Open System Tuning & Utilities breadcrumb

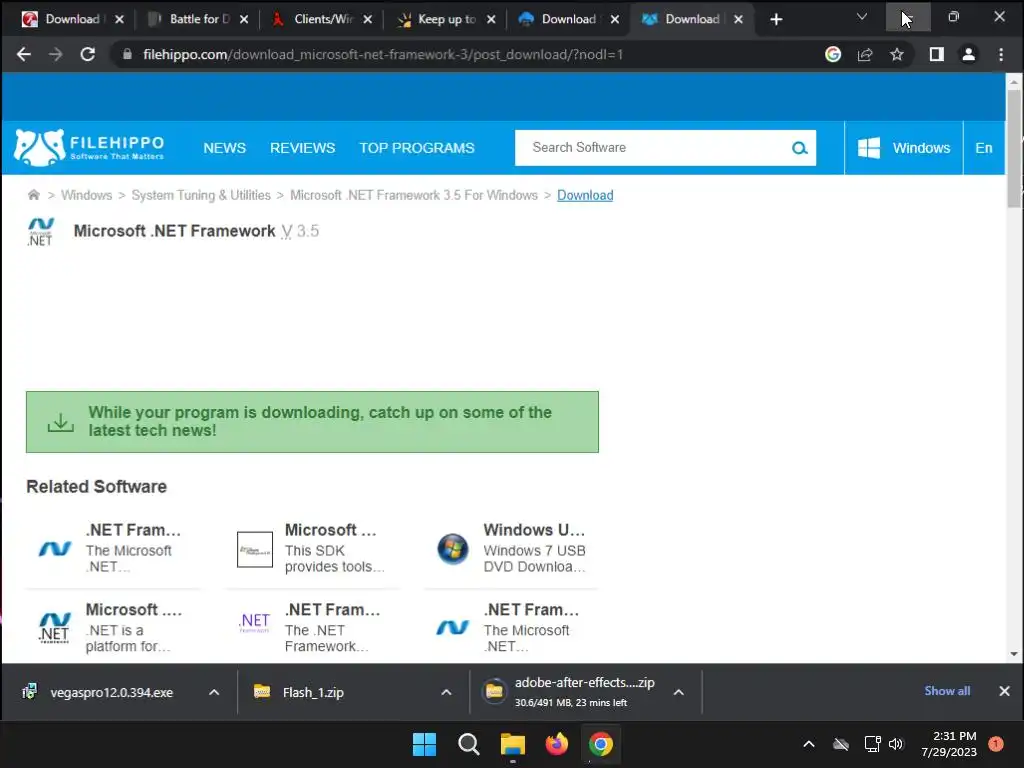201,195
